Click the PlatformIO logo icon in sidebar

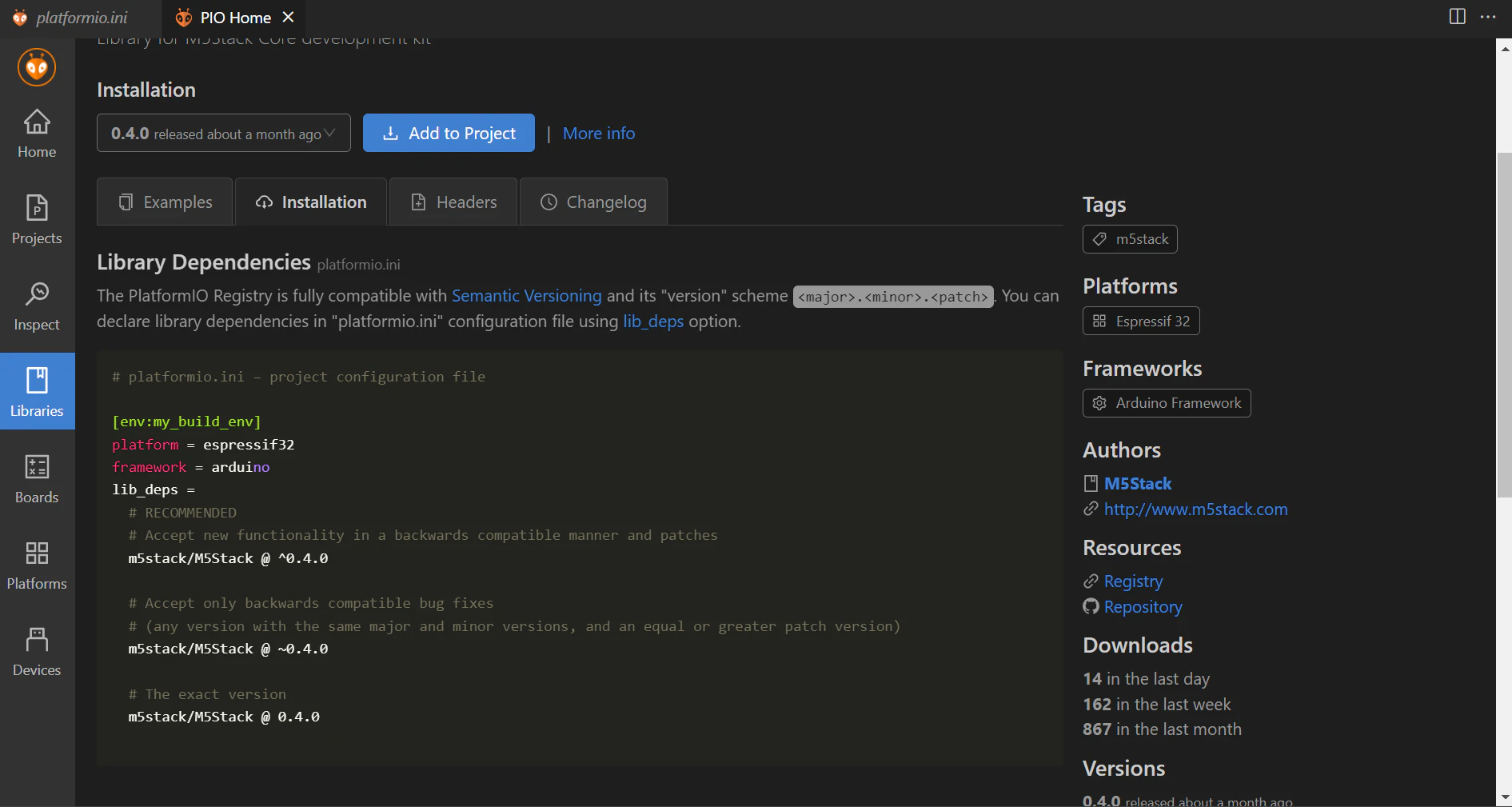37,67
